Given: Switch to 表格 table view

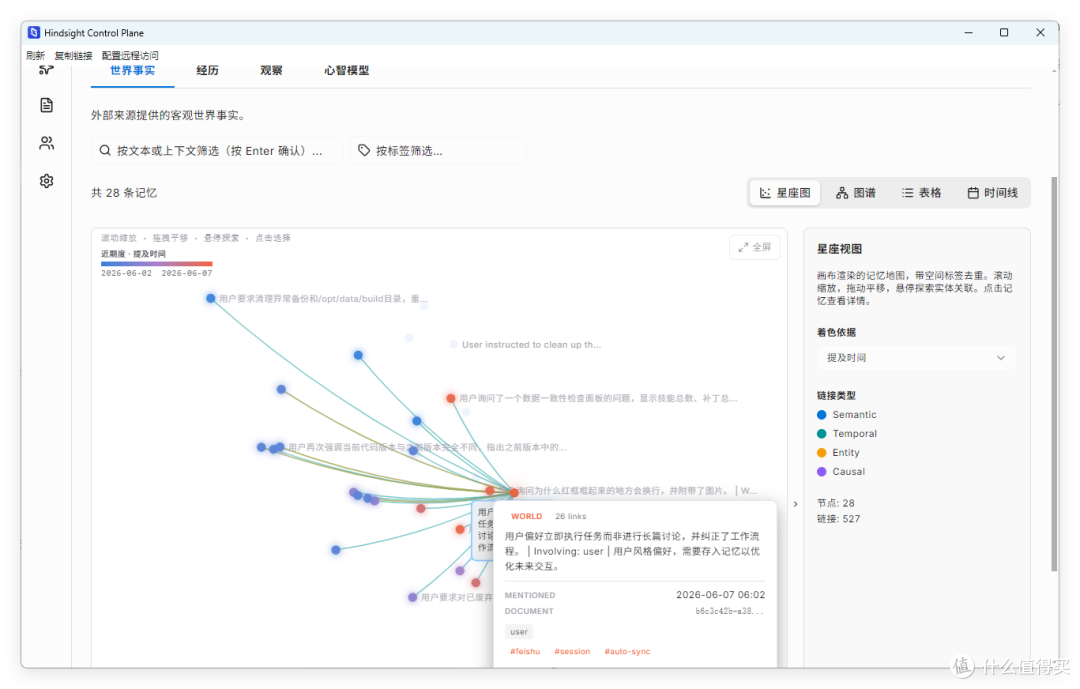Looking at the screenshot, I should coord(922,193).
